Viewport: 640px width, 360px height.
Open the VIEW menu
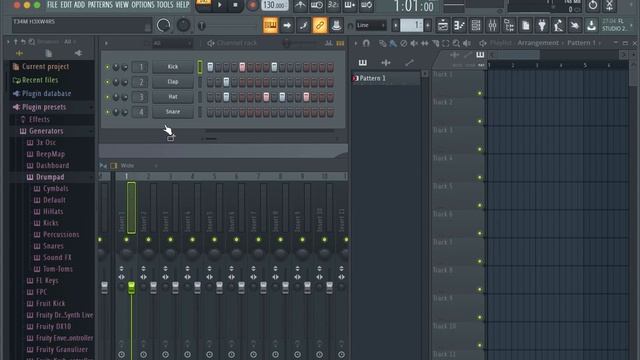coord(122,4)
